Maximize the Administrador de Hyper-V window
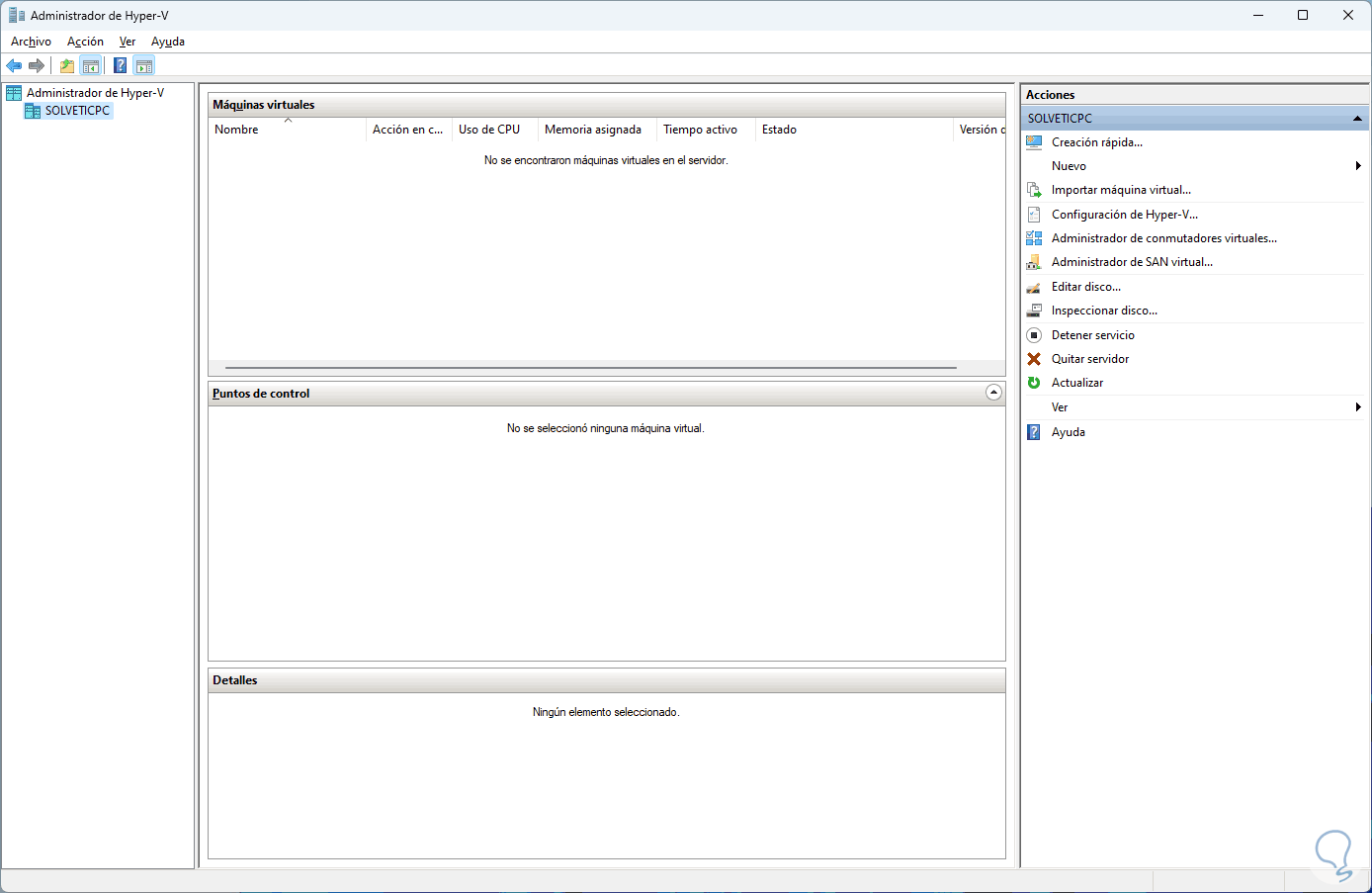This screenshot has width=1372, height=893. pyautogui.click(x=1303, y=16)
